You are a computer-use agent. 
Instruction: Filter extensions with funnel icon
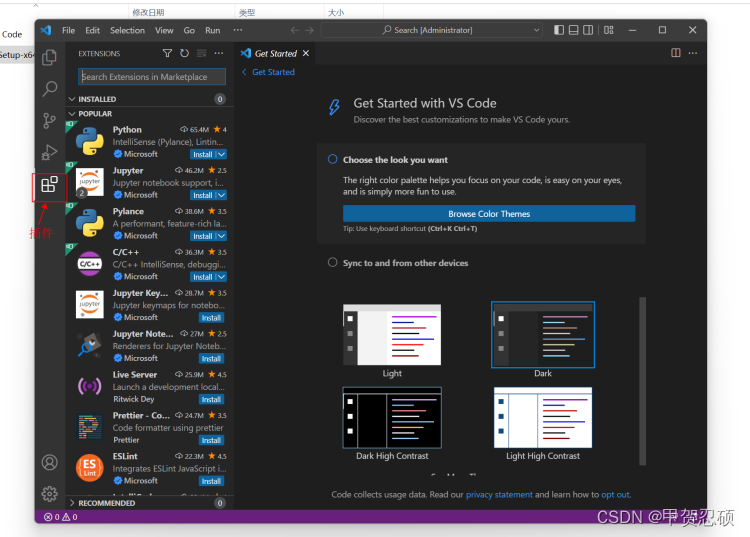click(167, 53)
